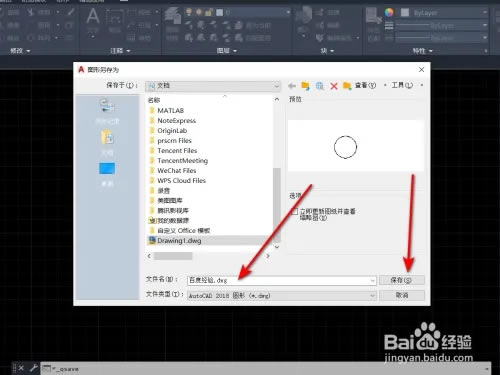The image size is (500, 375).
Task: Toggle the update sheet and view thumbnails checkbox
Action: point(294,211)
